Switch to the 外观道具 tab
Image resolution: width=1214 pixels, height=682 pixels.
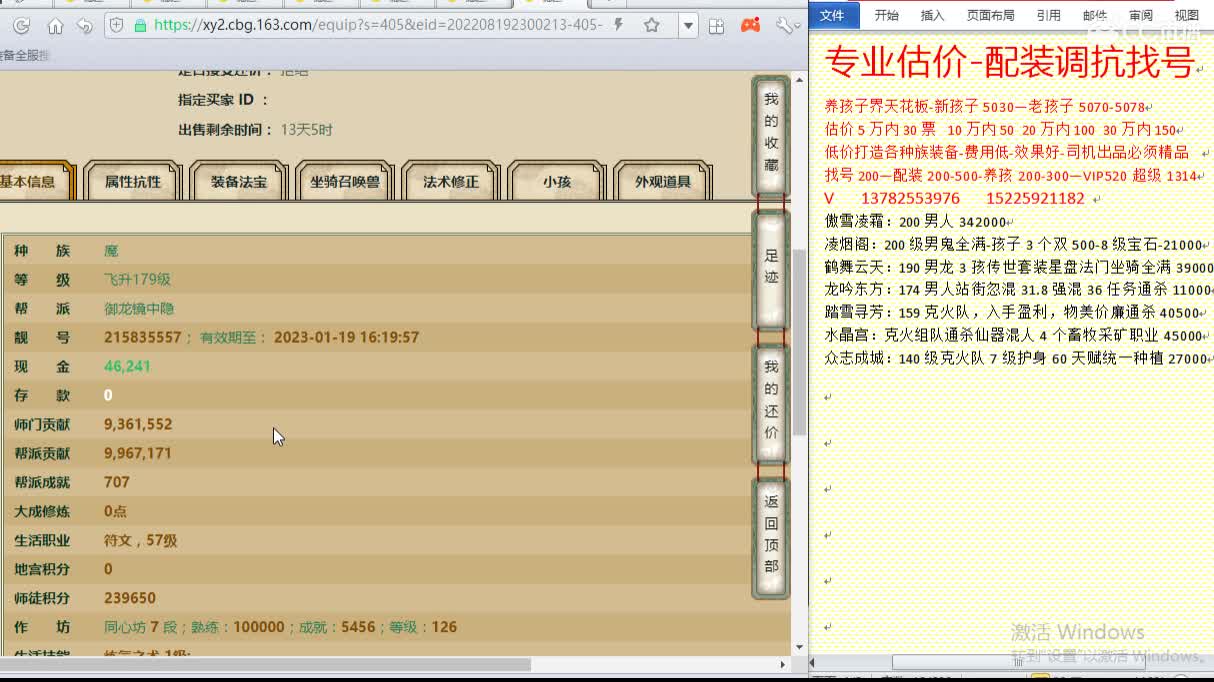coord(663,182)
